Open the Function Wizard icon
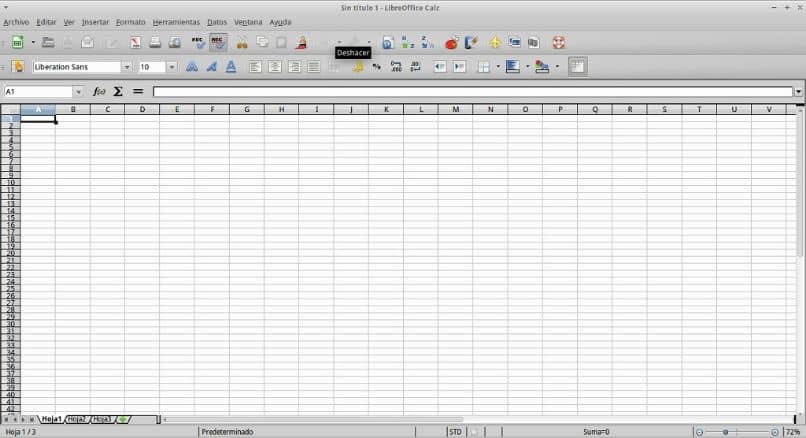The image size is (806, 438). [99, 92]
